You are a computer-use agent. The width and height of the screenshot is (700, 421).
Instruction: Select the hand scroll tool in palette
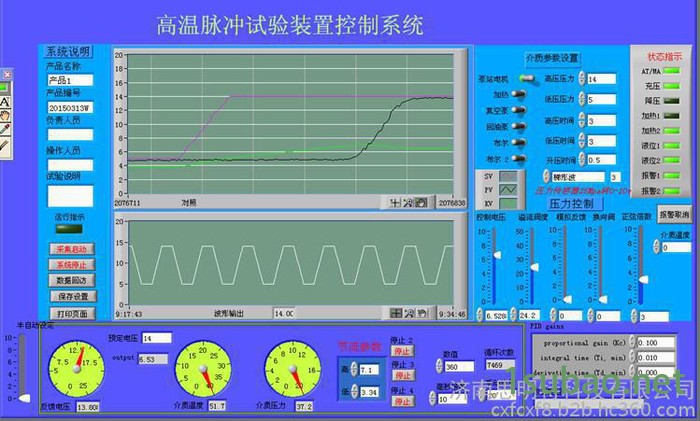[x=5, y=116]
